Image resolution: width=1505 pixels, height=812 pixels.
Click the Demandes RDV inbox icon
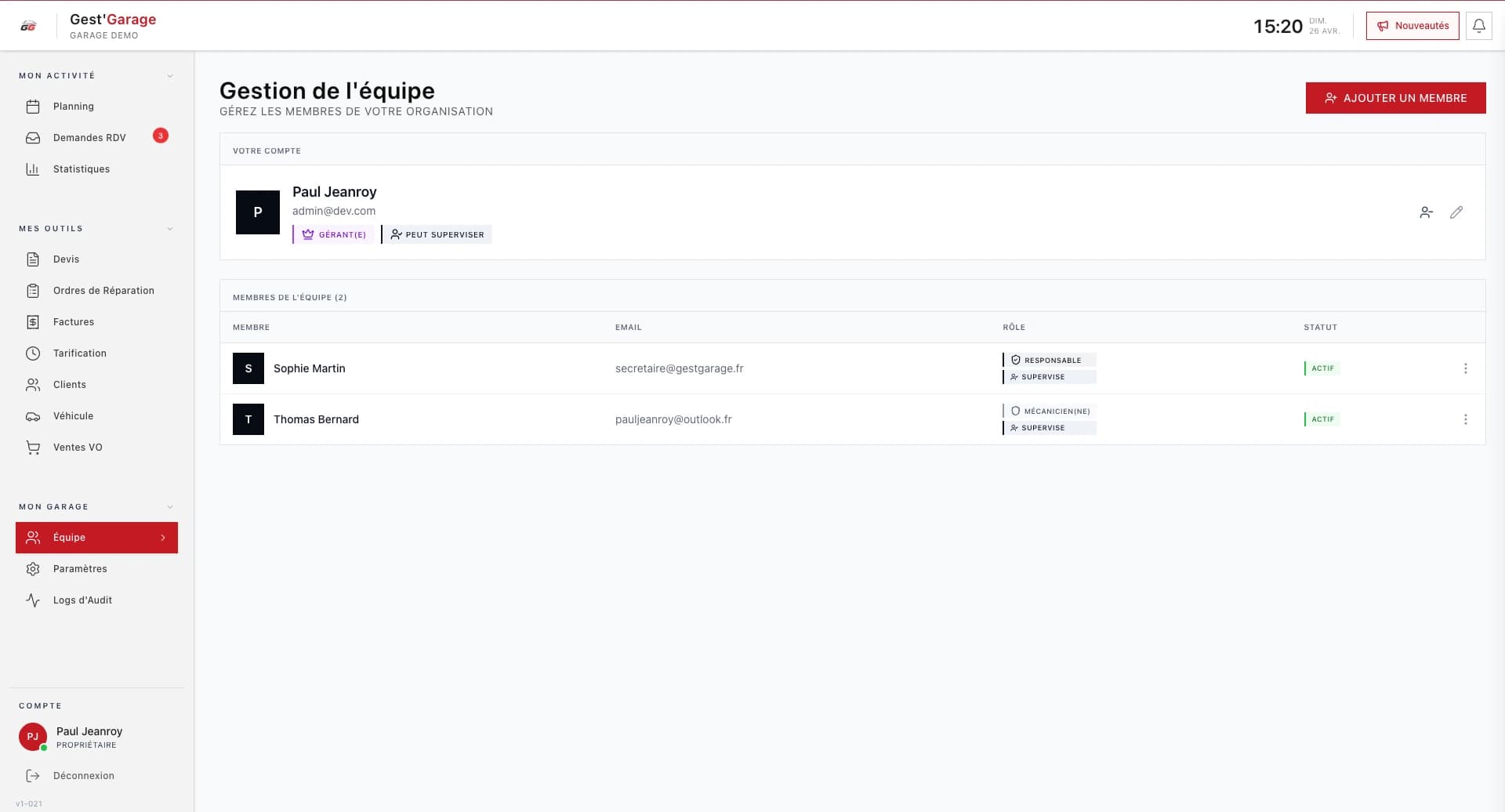click(33, 138)
